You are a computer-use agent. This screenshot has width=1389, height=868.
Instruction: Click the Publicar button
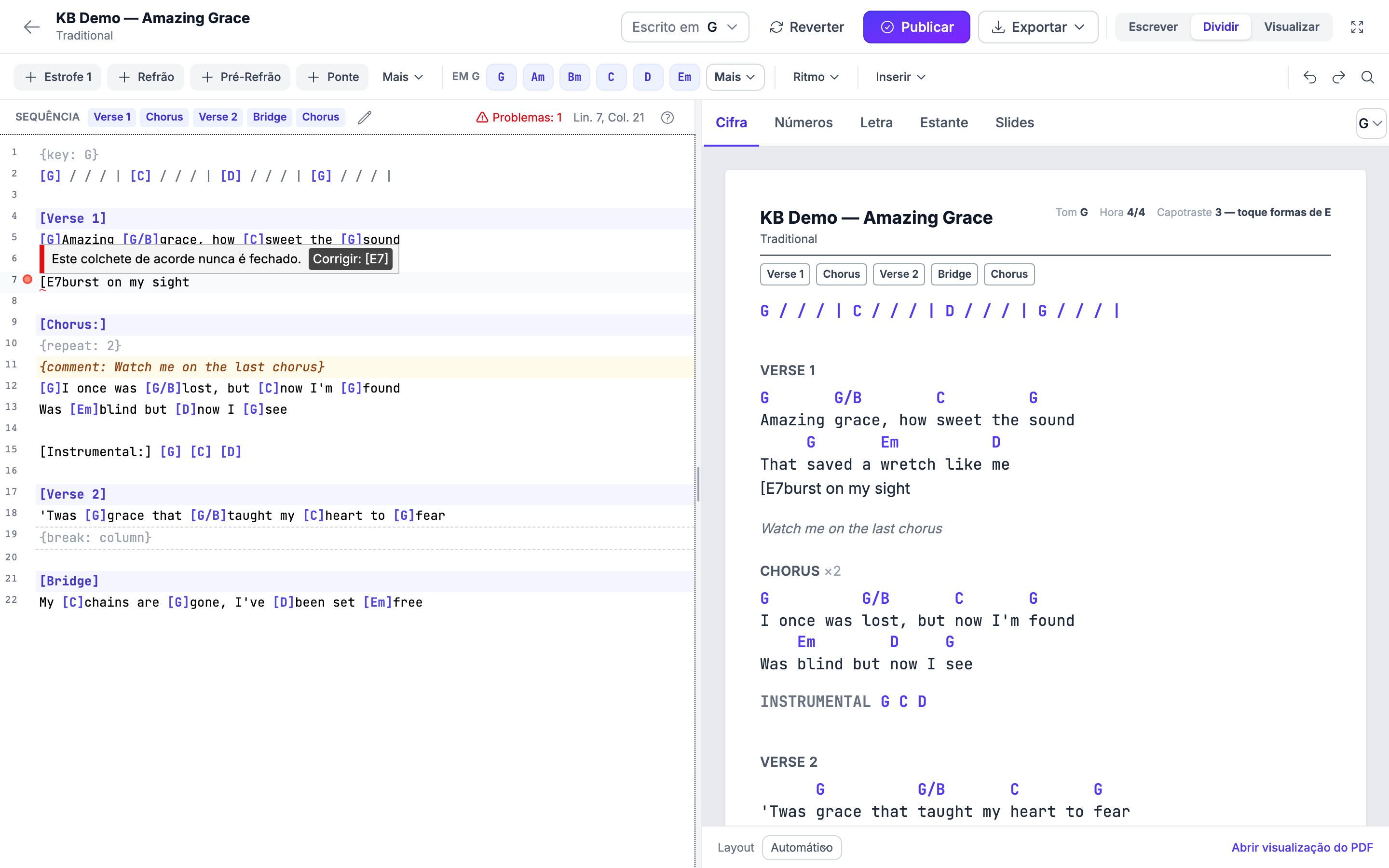click(916, 27)
